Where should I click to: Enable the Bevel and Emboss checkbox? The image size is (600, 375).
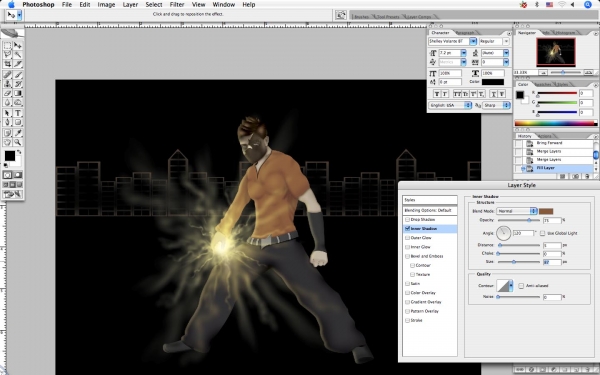(407, 256)
